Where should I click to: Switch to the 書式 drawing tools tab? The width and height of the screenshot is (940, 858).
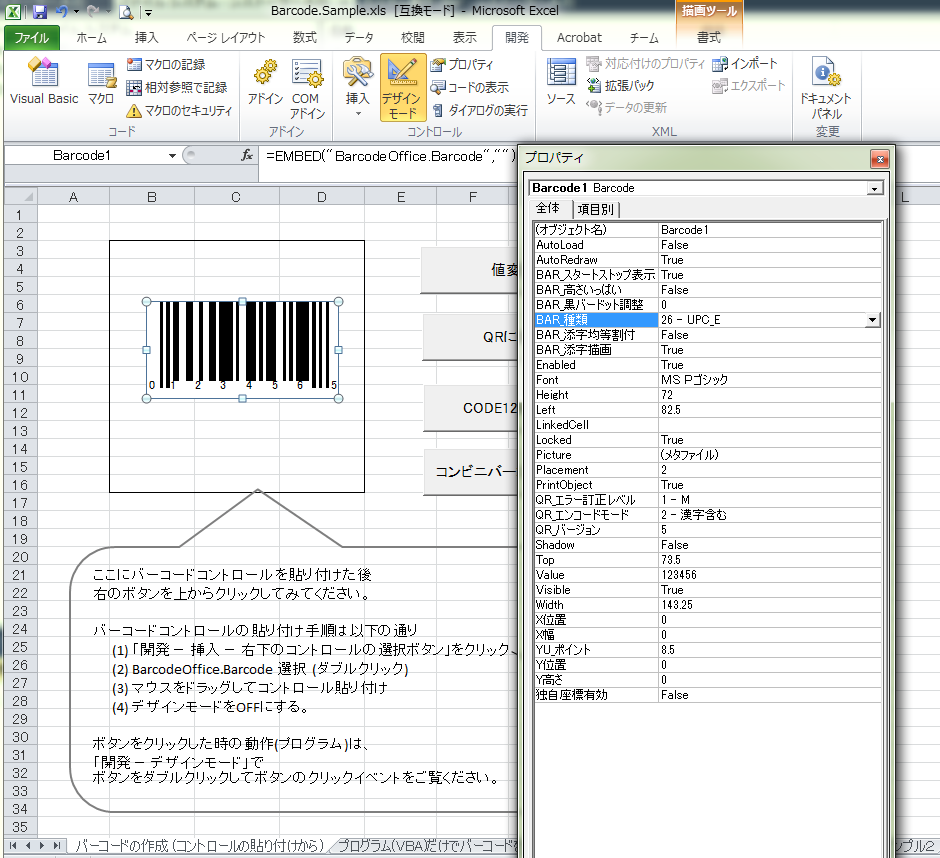709,38
